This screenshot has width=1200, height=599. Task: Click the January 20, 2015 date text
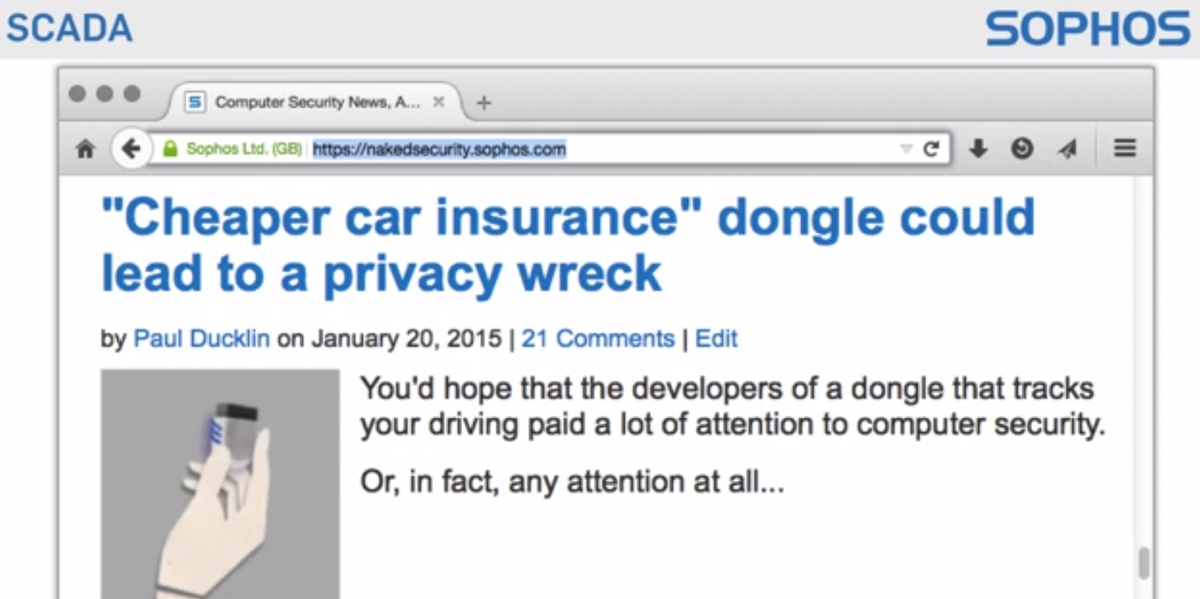pyautogui.click(x=406, y=339)
